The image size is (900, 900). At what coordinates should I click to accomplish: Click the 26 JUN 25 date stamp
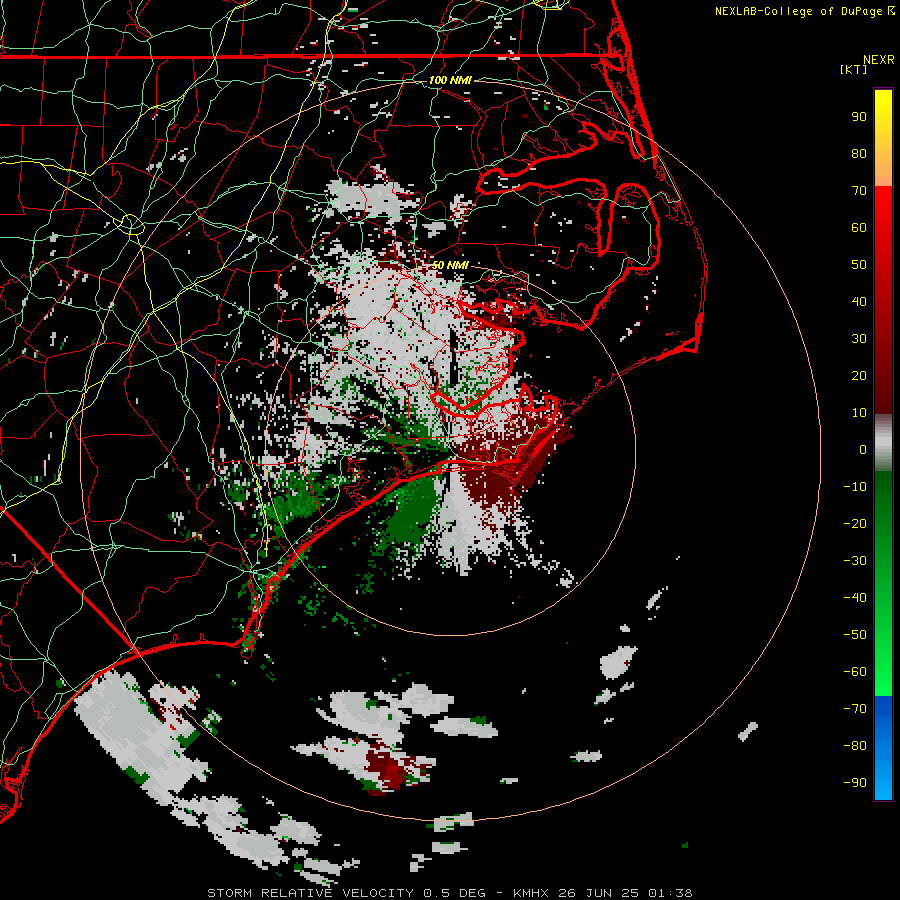(599, 893)
